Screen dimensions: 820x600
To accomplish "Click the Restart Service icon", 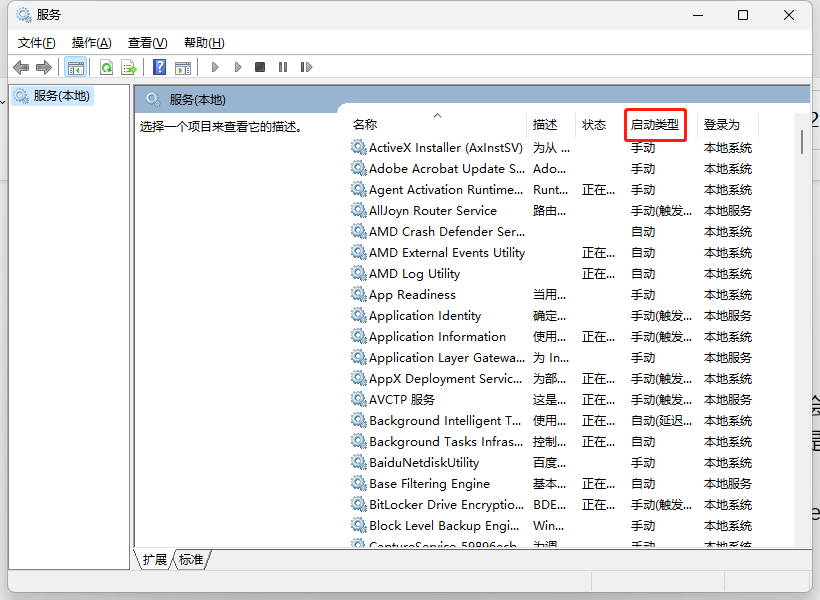I will coord(307,66).
